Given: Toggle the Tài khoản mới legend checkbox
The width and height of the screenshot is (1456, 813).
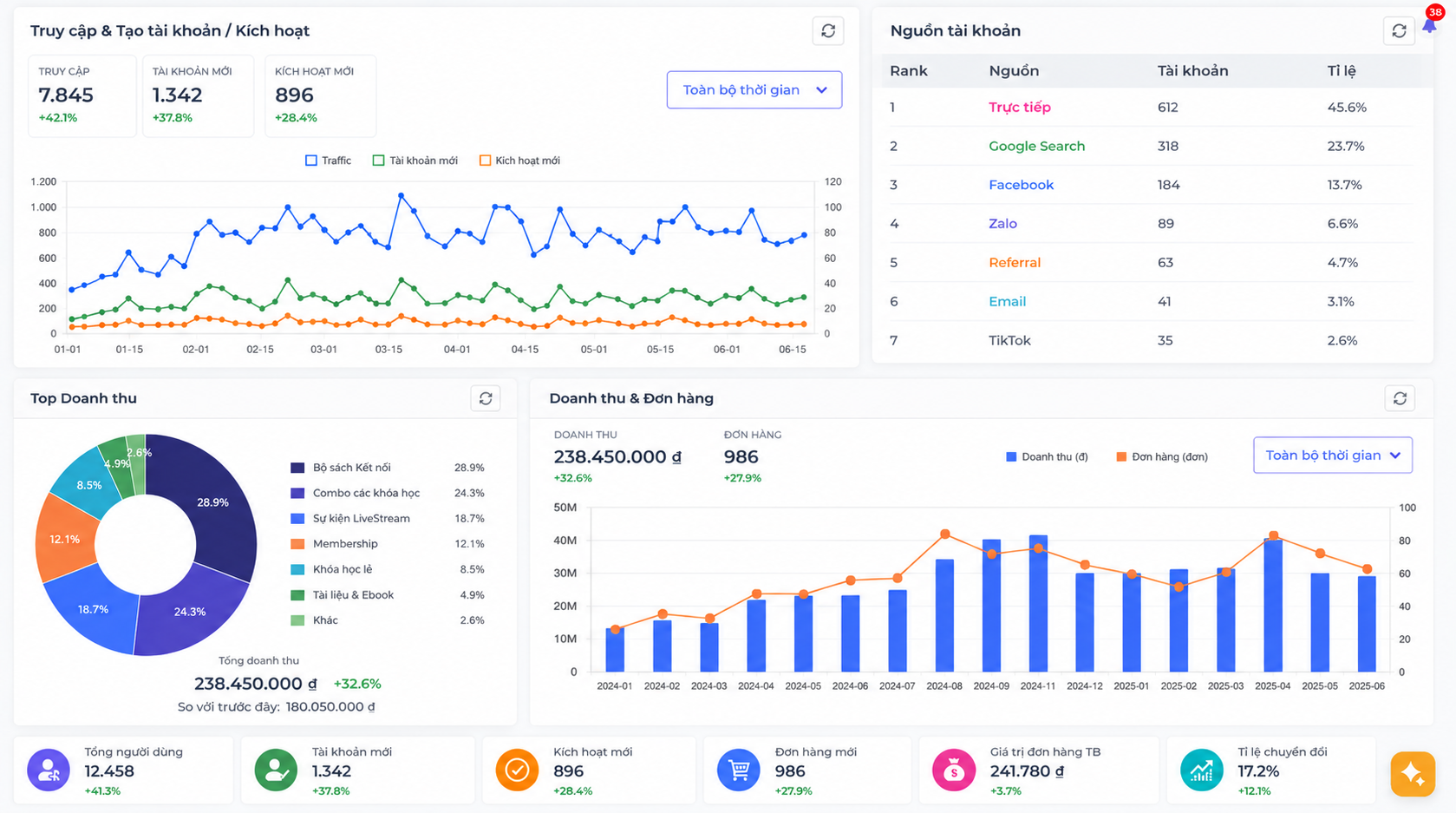Looking at the screenshot, I should tap(378, 161).
